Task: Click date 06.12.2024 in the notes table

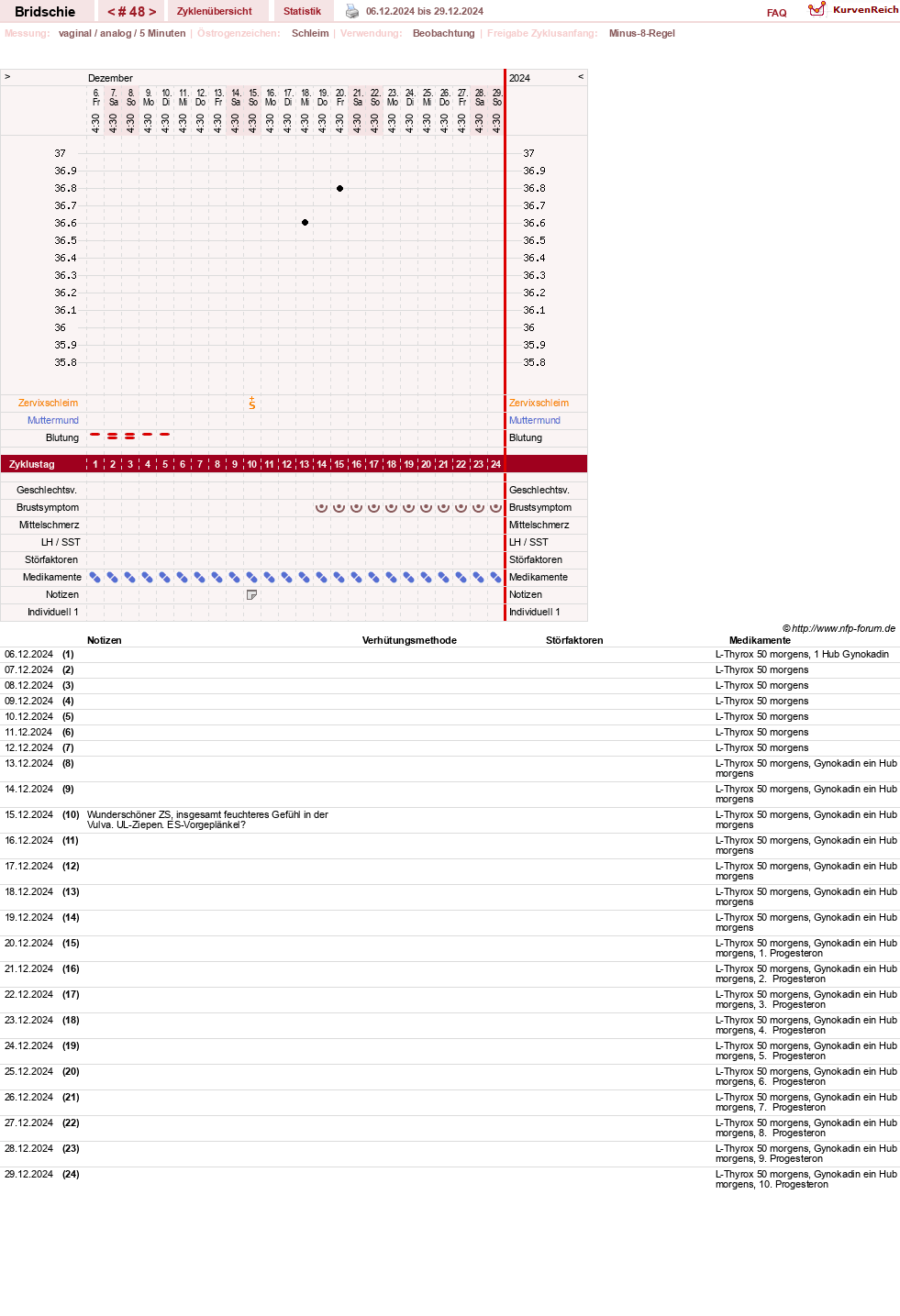Action: click(x=29, y=654)
